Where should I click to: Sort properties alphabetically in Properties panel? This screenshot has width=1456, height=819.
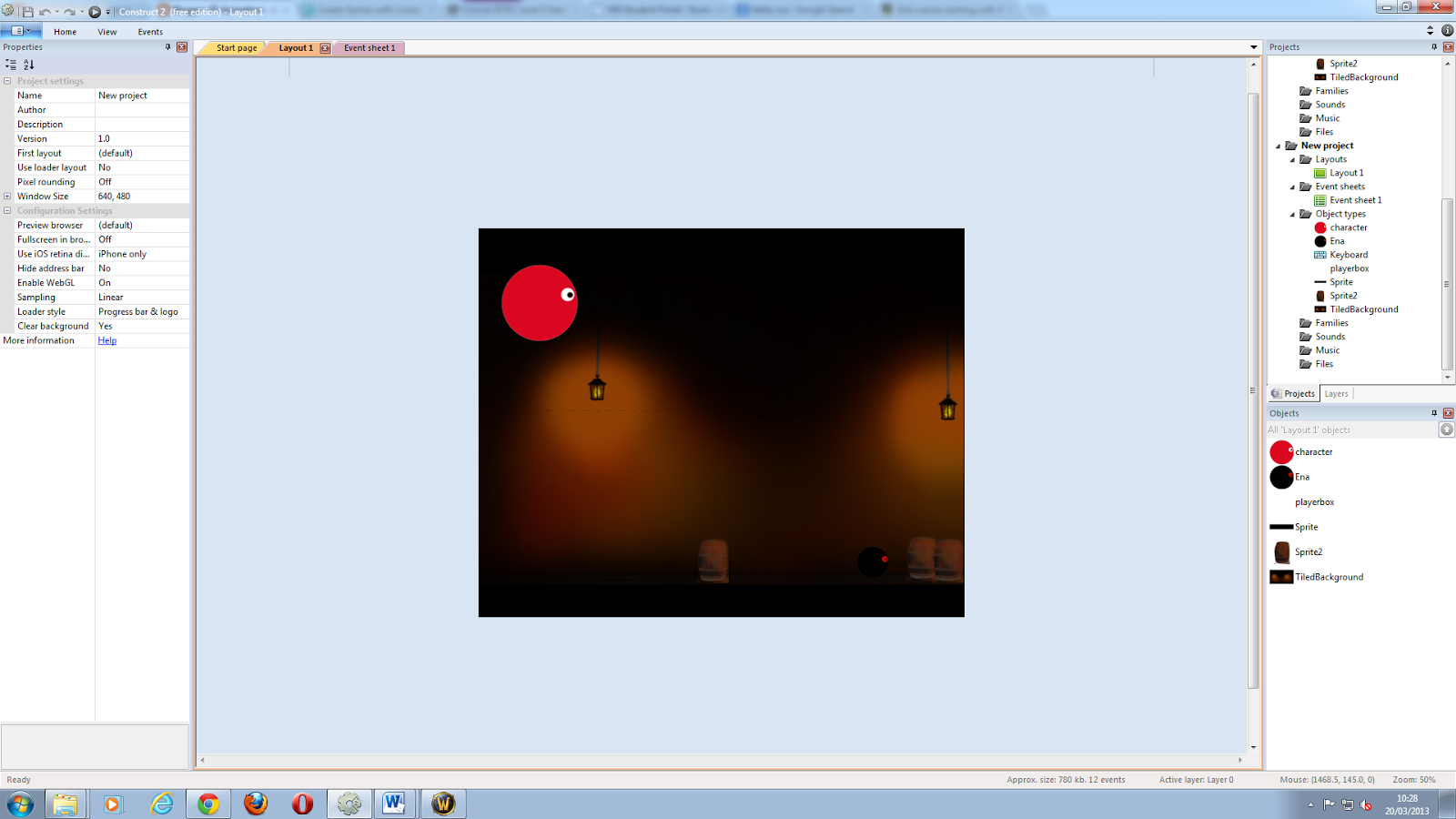pyautogui.click(x=29, y=65)
